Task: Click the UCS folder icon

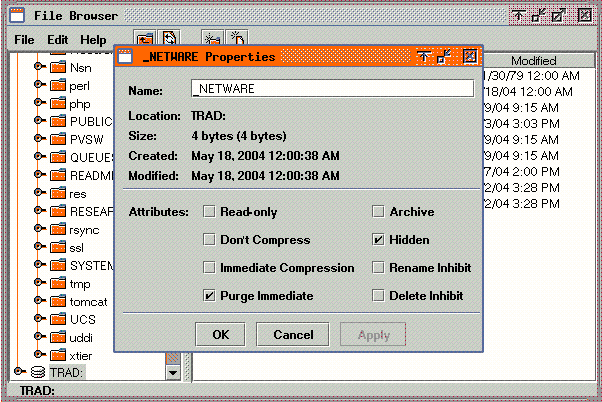Action: click(58, 319)
